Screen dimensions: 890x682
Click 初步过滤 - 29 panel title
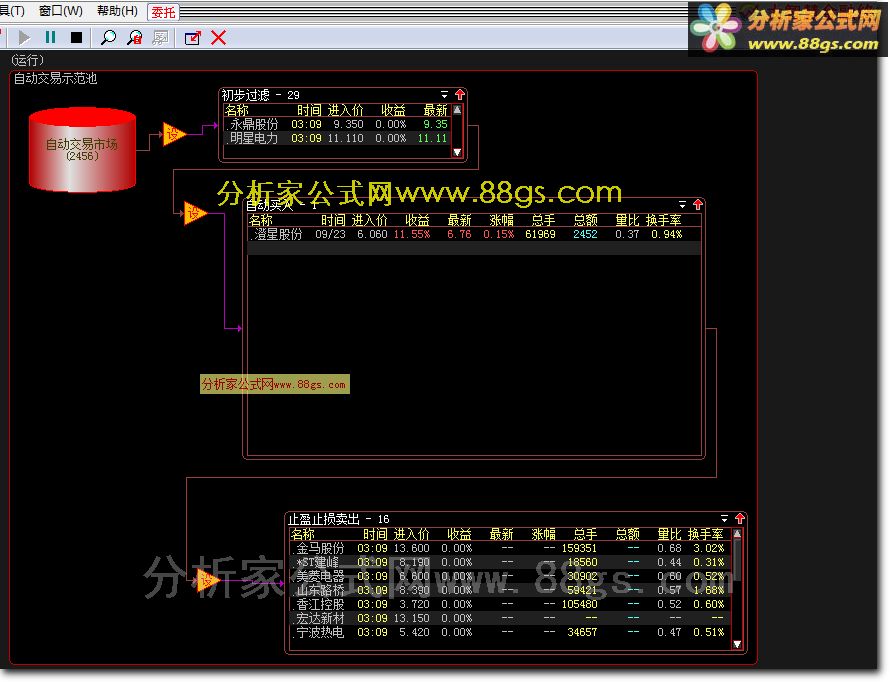(x=261, y=95)
